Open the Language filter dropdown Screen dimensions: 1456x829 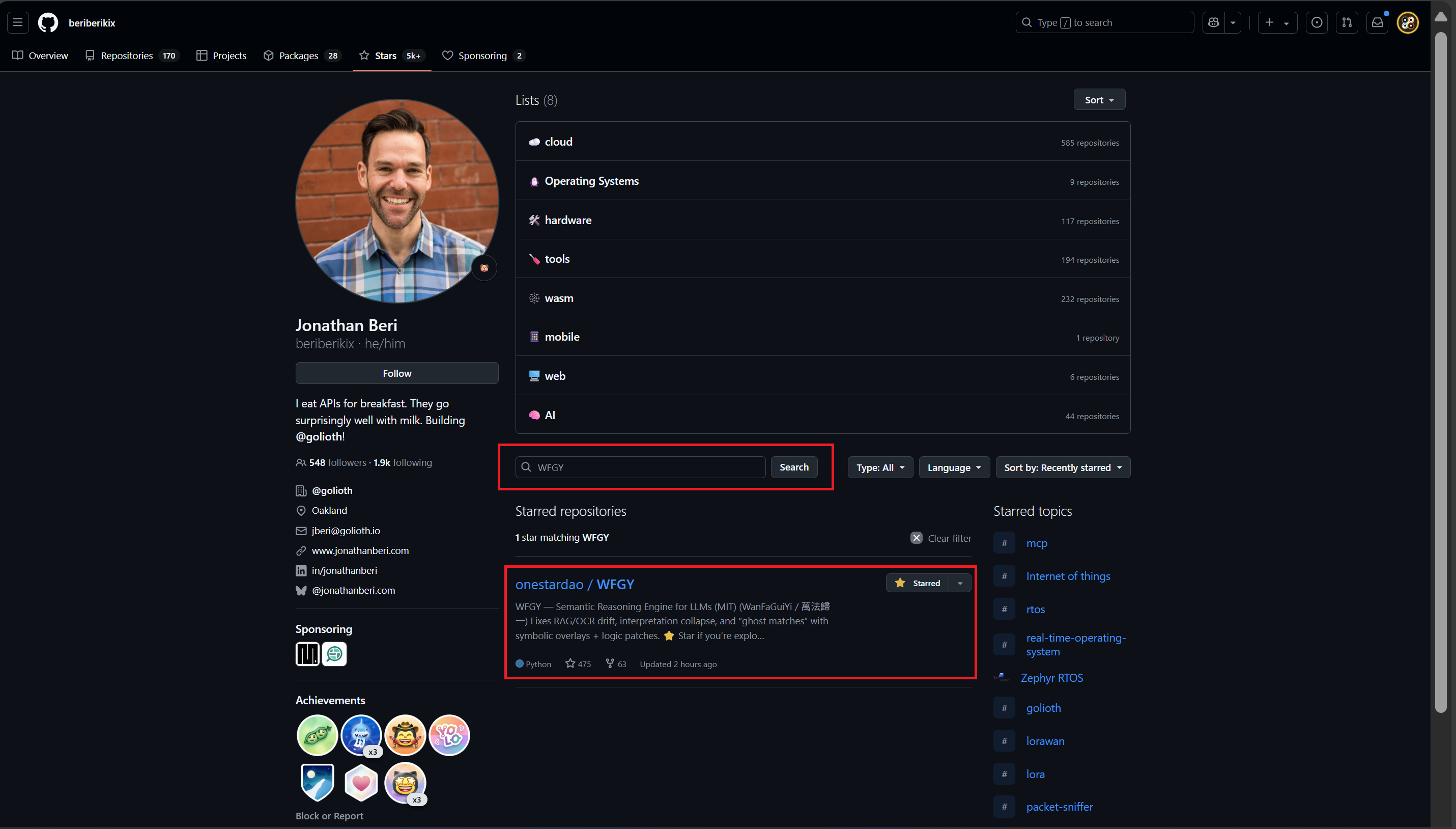[954, 467]
